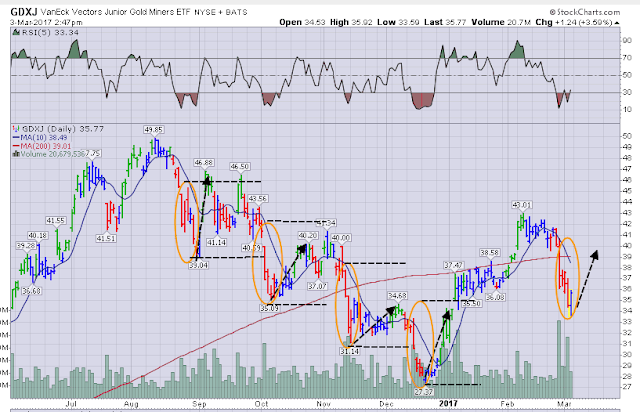The width and height of the screenshot is (640, 412).
Task: Click the blue MA(10) legend line
Action: (16, 138)
